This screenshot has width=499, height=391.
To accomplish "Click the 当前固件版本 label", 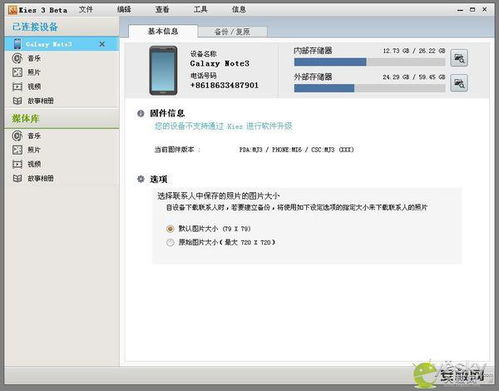I will 177,150.
